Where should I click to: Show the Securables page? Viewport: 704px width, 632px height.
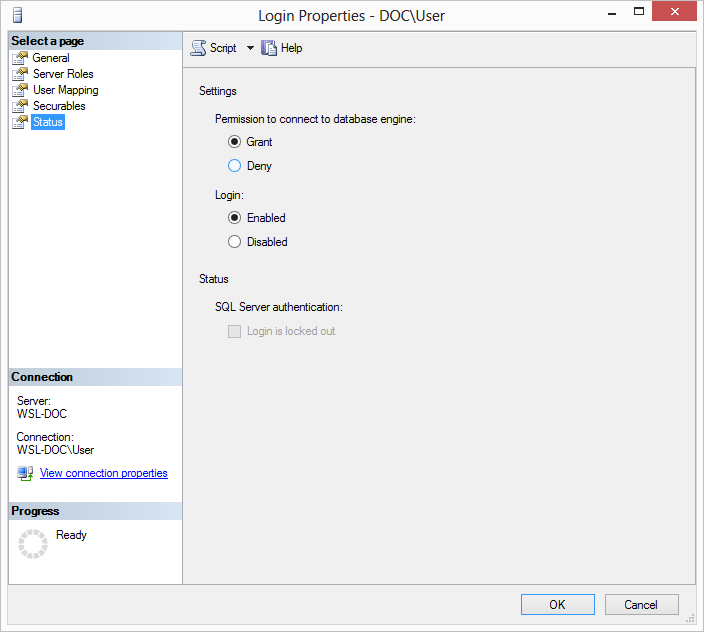point(59,106)
